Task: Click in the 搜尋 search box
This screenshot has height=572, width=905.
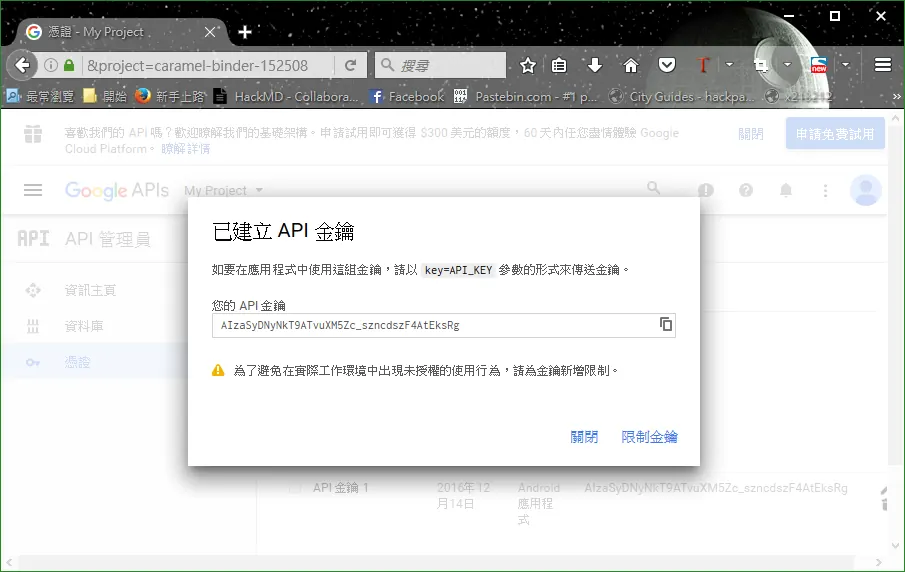Action: pos(440,65)
